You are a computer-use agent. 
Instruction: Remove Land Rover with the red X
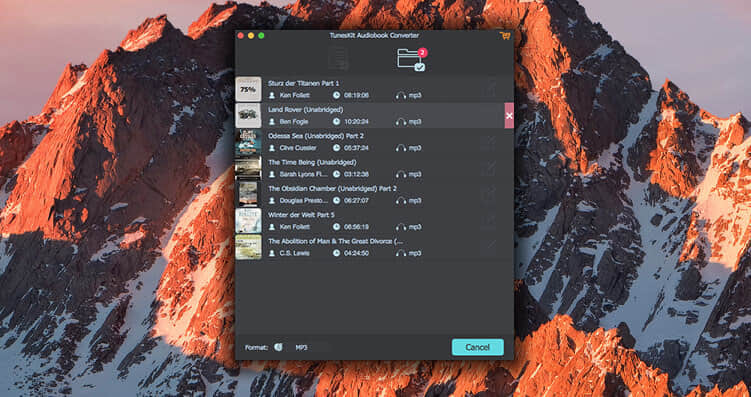pos(509,115)
